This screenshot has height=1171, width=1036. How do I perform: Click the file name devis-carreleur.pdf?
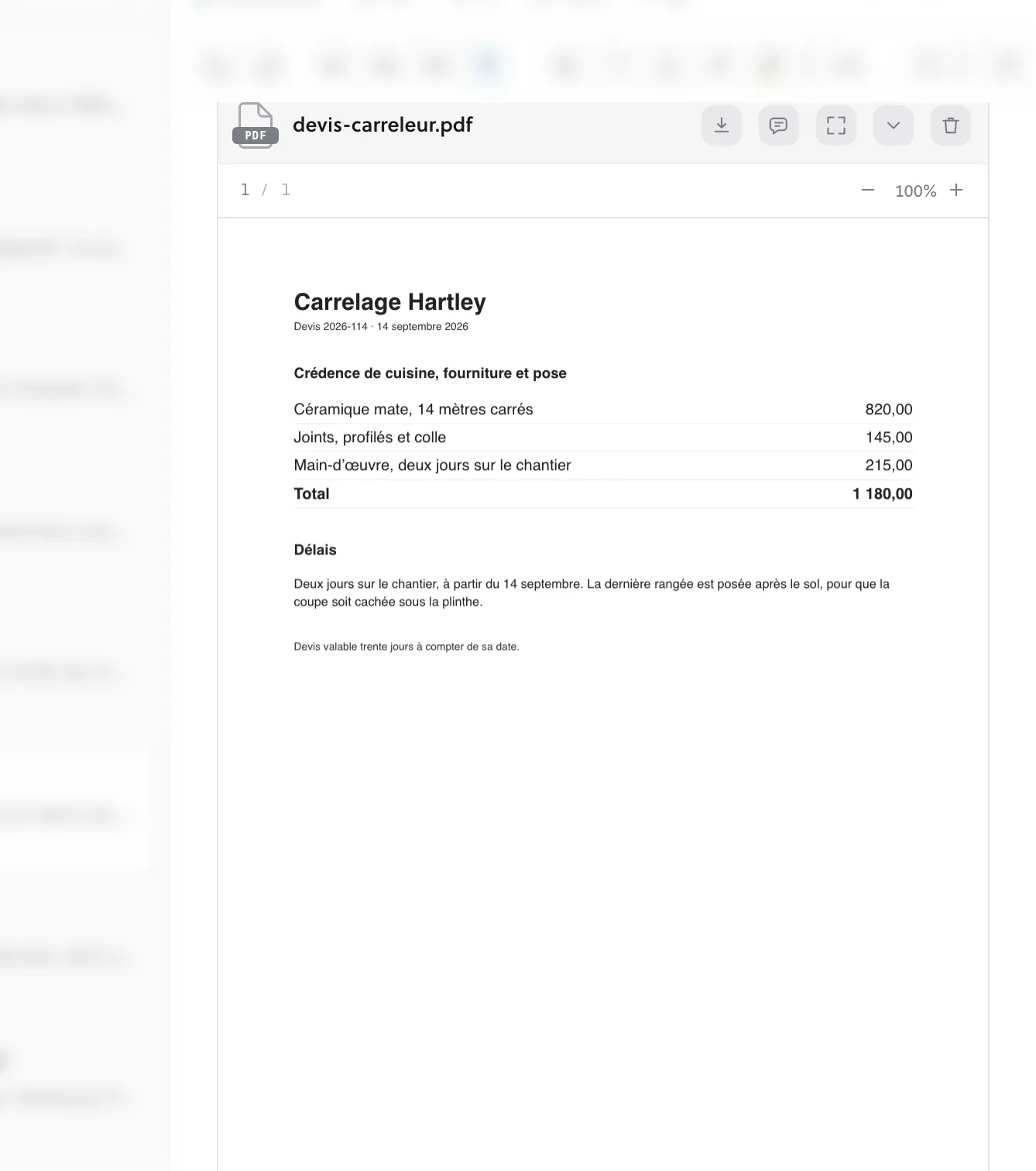(382, 125)
